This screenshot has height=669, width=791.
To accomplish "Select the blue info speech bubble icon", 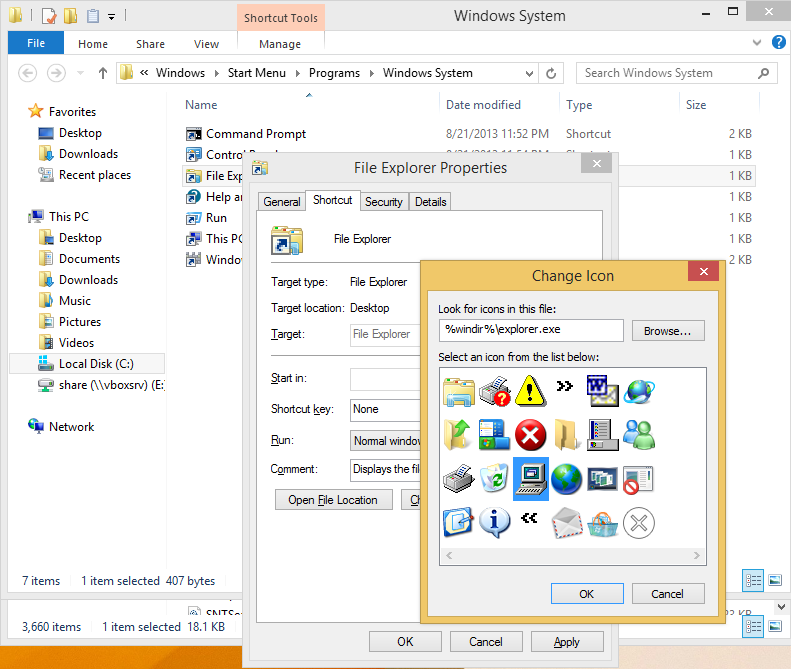I will pos(494,523).
